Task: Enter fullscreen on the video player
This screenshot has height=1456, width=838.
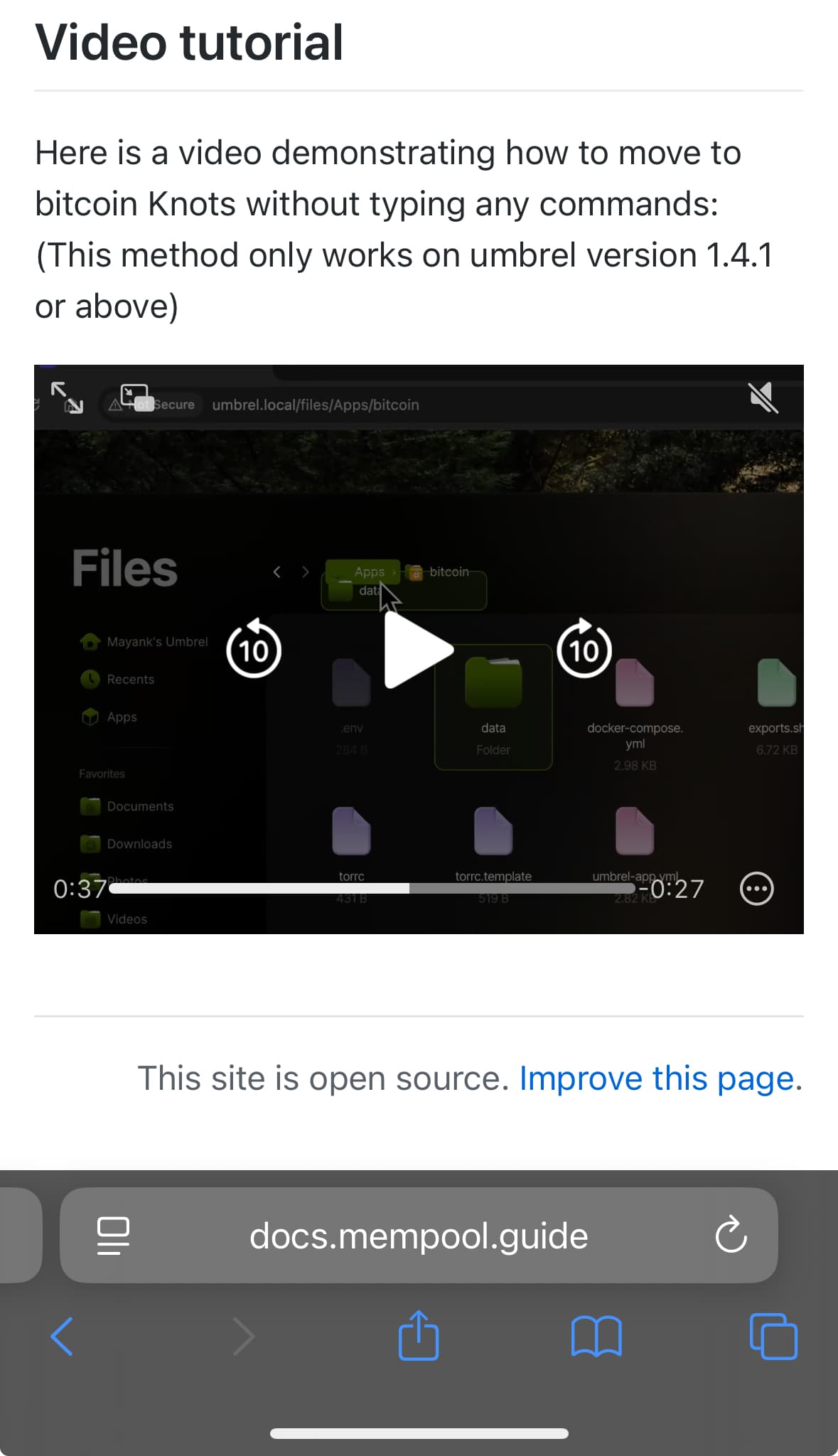Action: point(67,397)
